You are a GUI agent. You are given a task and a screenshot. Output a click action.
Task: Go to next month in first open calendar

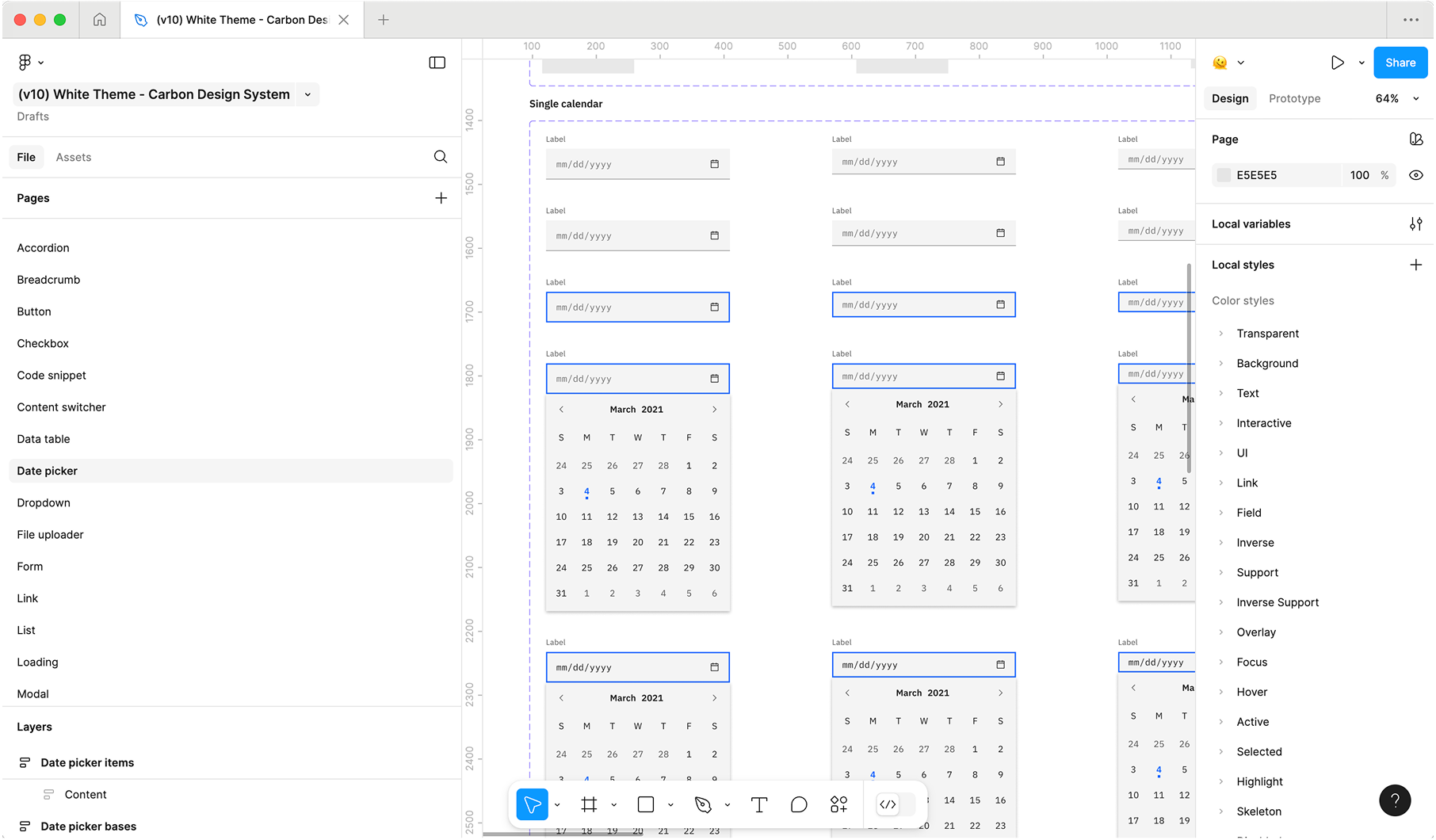coord(715,410)
